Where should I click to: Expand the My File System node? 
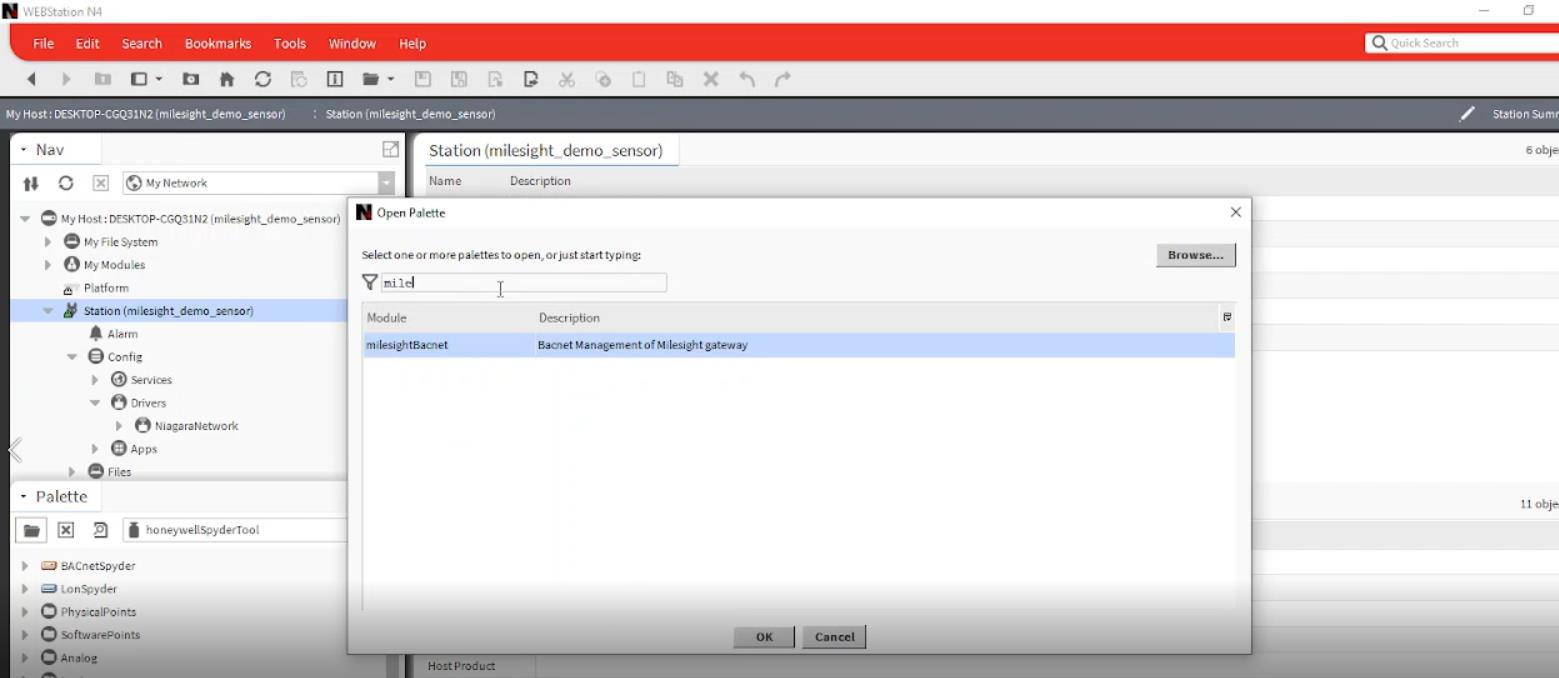coord(48,242)
